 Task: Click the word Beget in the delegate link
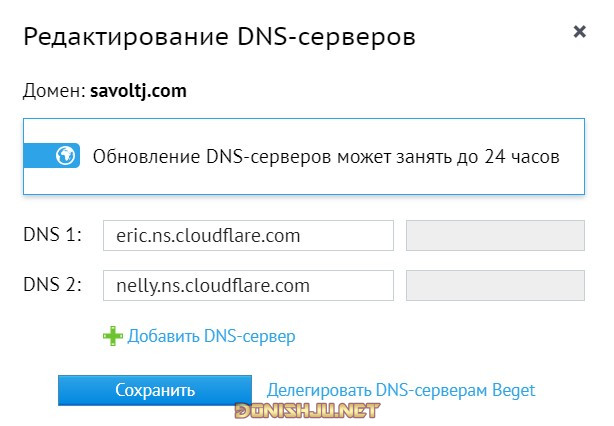click(513, 390)
